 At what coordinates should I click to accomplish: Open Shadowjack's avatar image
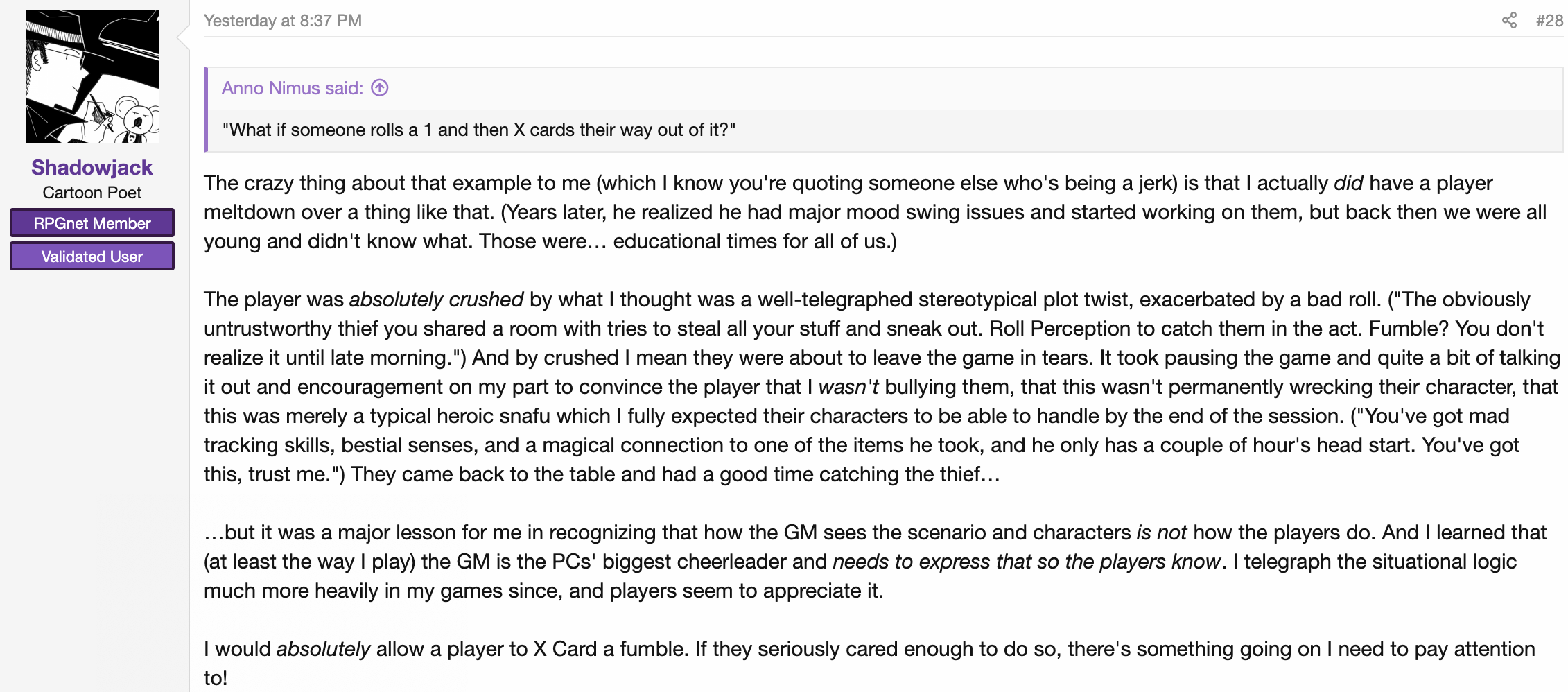click(93, 76)
